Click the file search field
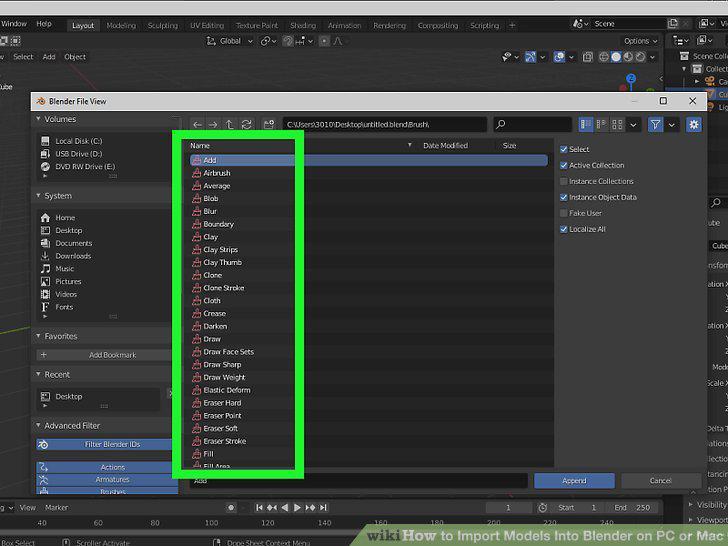 pyautogui.click(x=532, y=124)
